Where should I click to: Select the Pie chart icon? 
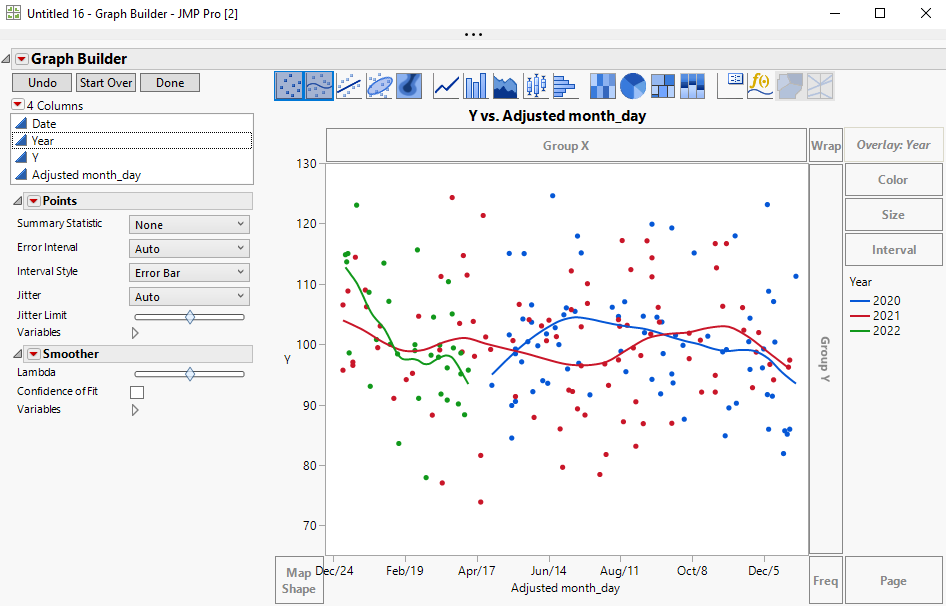[x=633, y=86]
